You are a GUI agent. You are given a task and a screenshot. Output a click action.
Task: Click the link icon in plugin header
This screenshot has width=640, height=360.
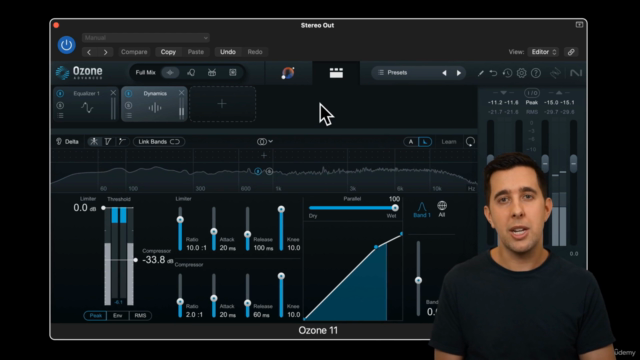(571, 52)
